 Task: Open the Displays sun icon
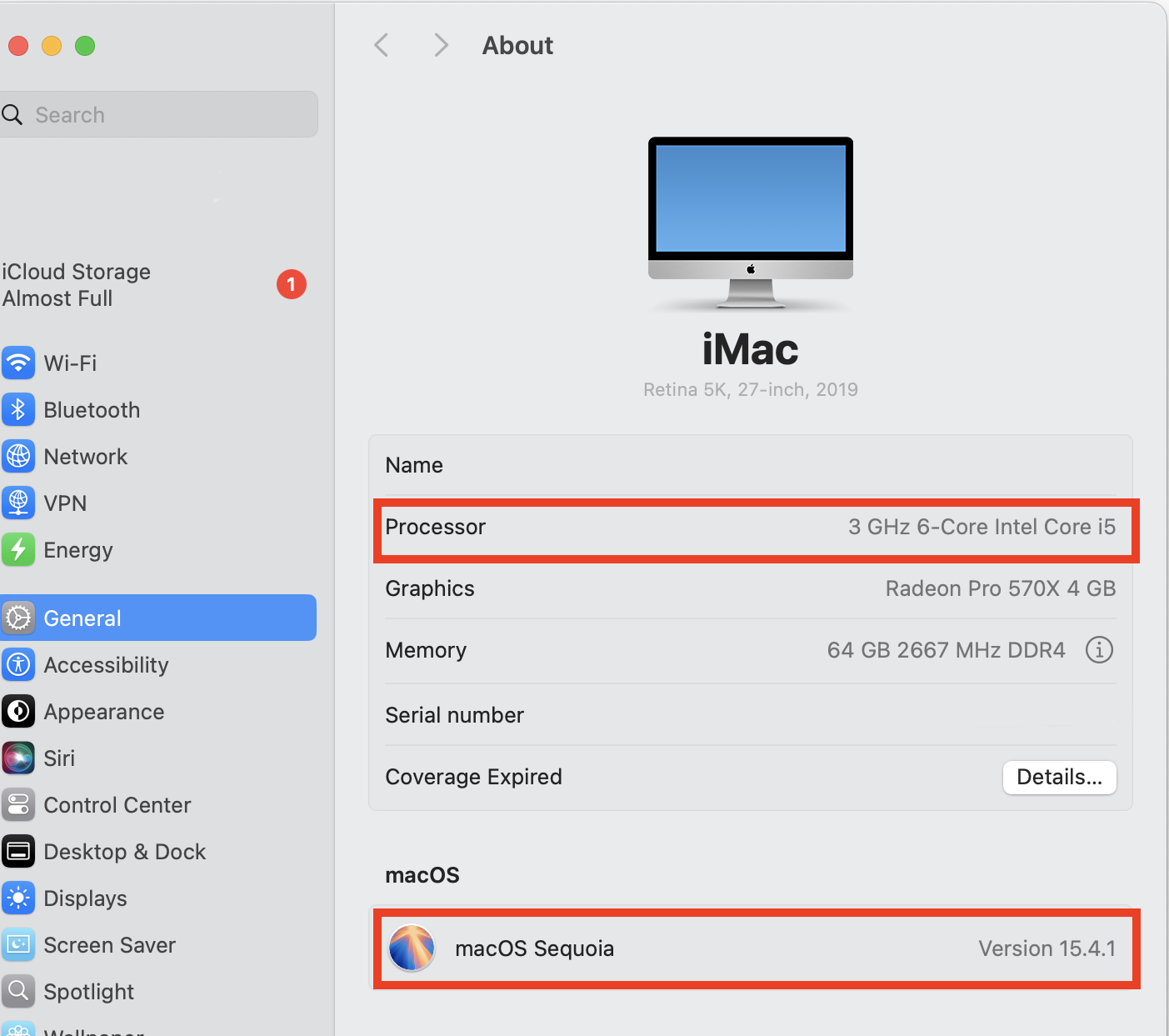(18, 898)
